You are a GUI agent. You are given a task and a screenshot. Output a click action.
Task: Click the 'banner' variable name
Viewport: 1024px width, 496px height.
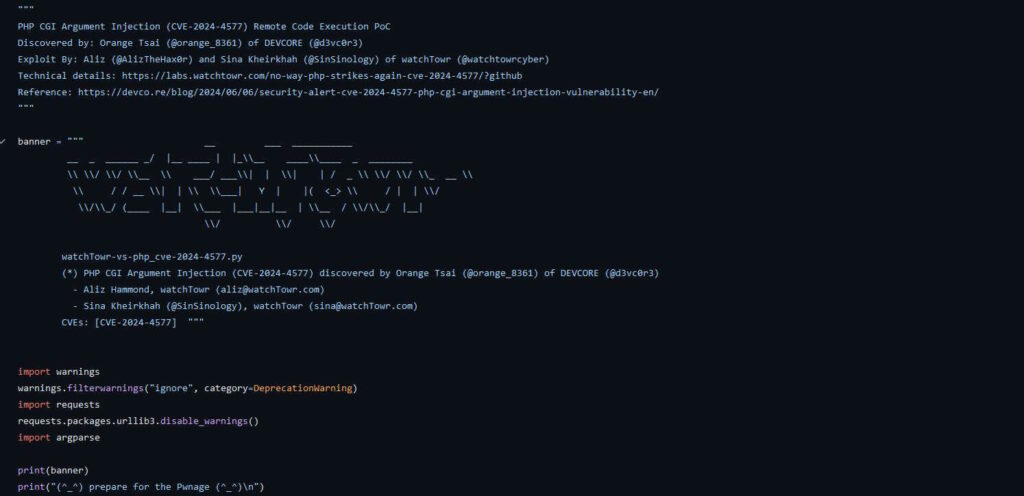pyautogui.click(x=34, y=142)
